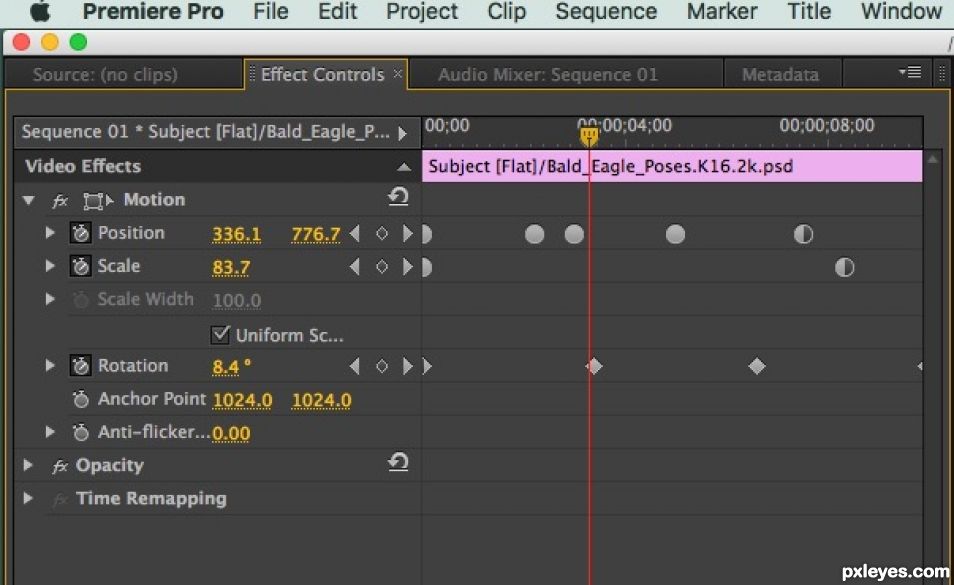The height and width of the screenshot is (585, 954).
Task: Edit Anchor Point Y value 1024.0
Action: tap(321, 400)
